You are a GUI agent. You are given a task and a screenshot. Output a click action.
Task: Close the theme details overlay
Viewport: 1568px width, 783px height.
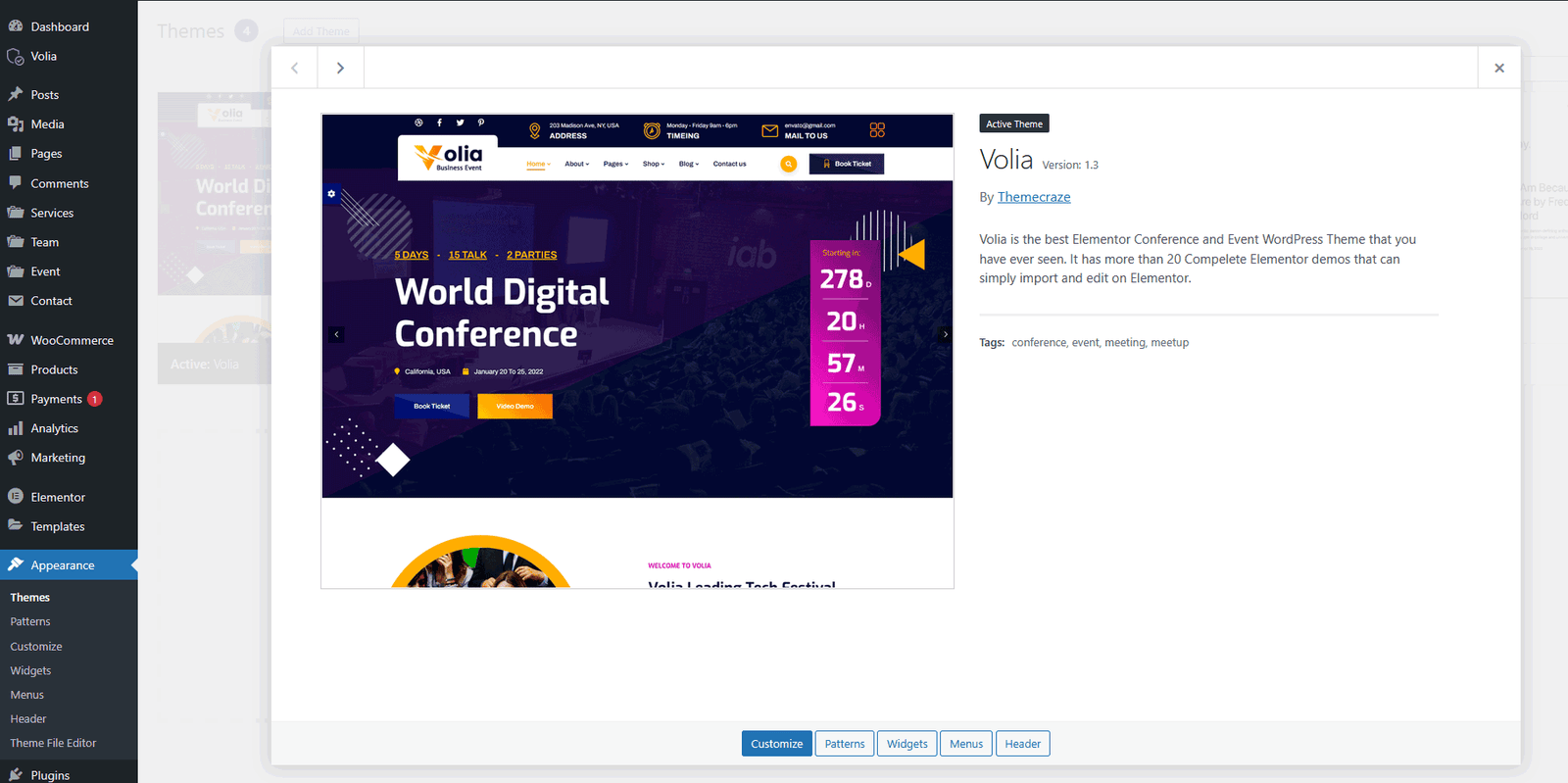tap(1498, 68)
